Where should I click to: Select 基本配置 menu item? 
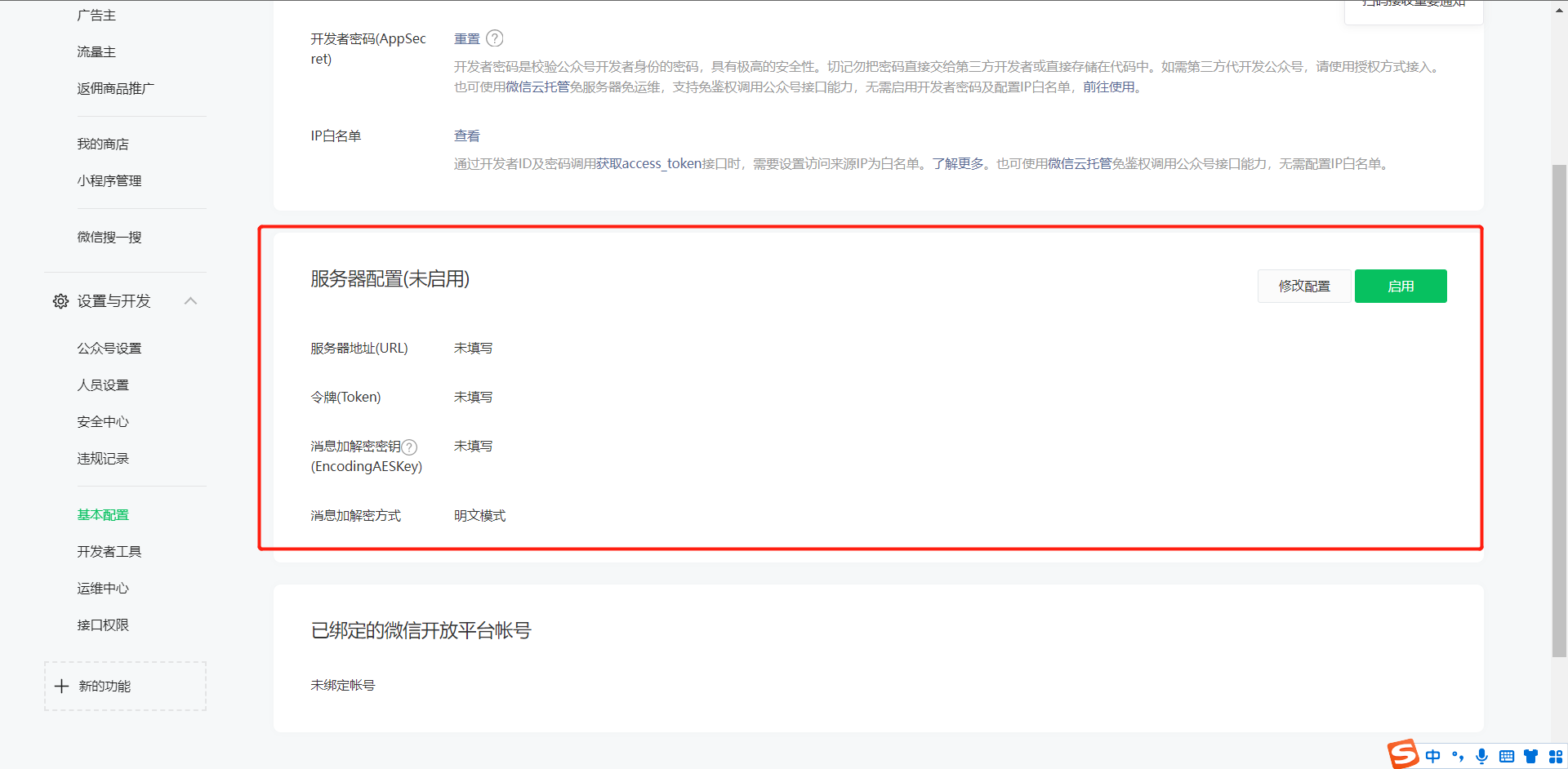click(x=103, y=515)
